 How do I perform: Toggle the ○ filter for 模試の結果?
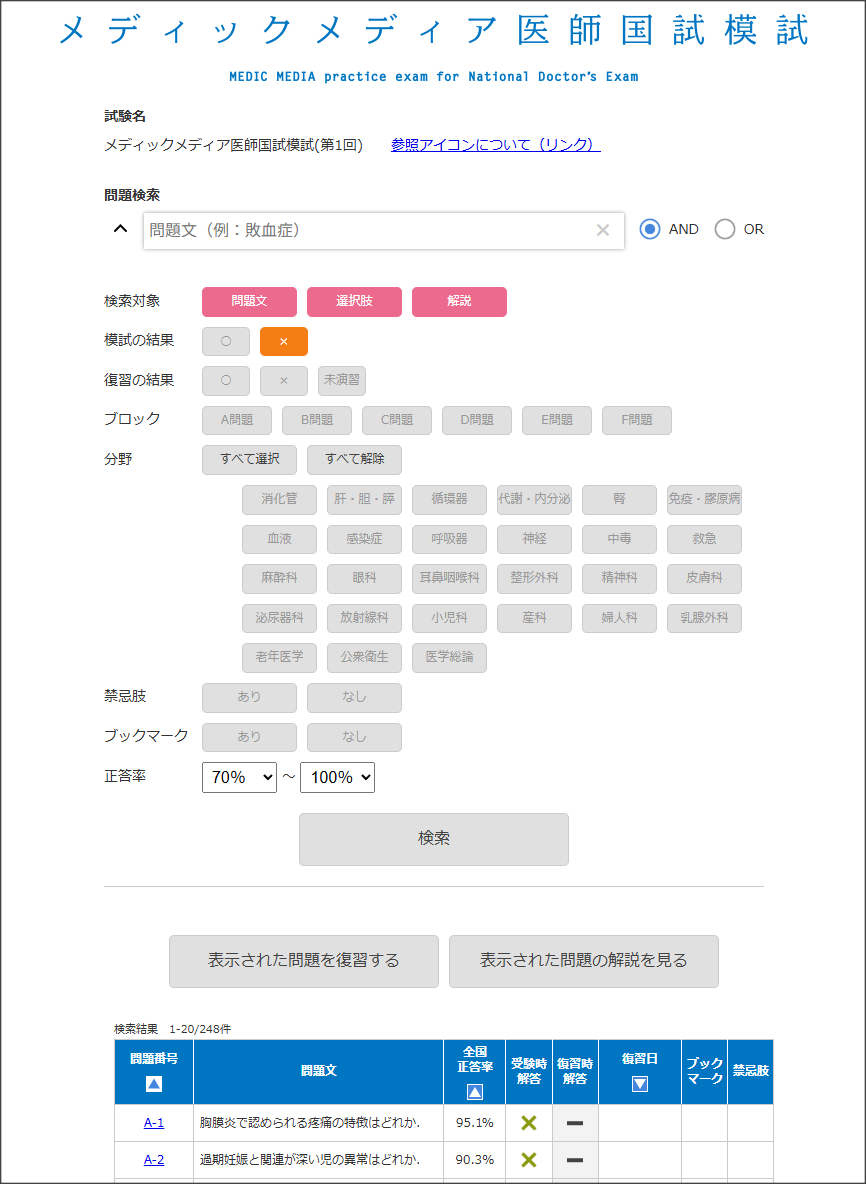[x=226, y=342]
